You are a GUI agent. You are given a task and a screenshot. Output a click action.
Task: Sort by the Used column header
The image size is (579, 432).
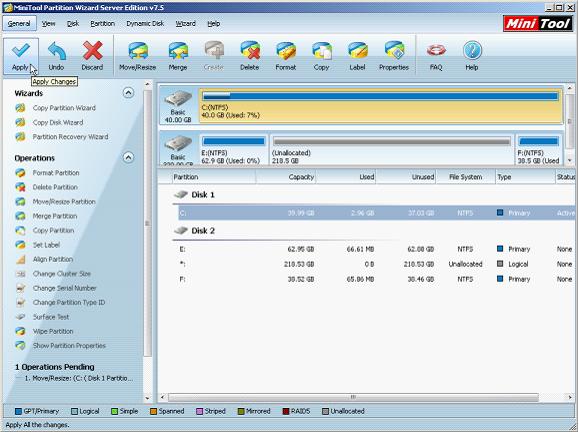[346, 177]
